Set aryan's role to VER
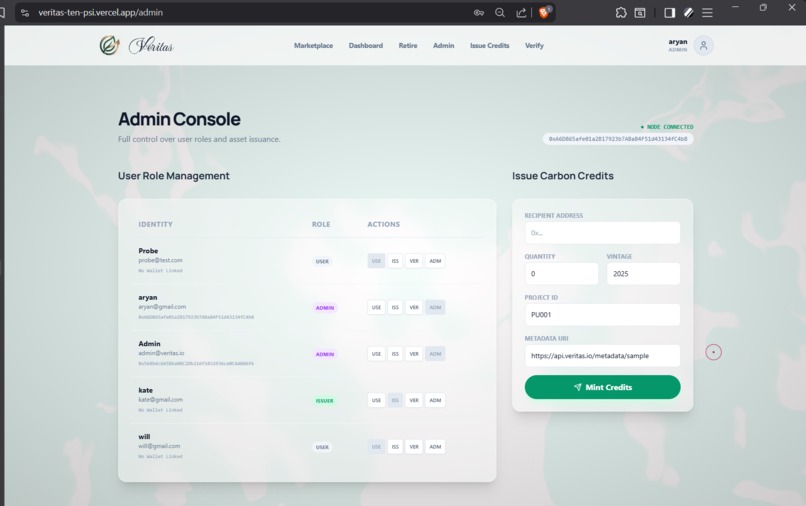The height and width of the screenshot is (506, 806). pyautogui.click(x=414, y=308)
